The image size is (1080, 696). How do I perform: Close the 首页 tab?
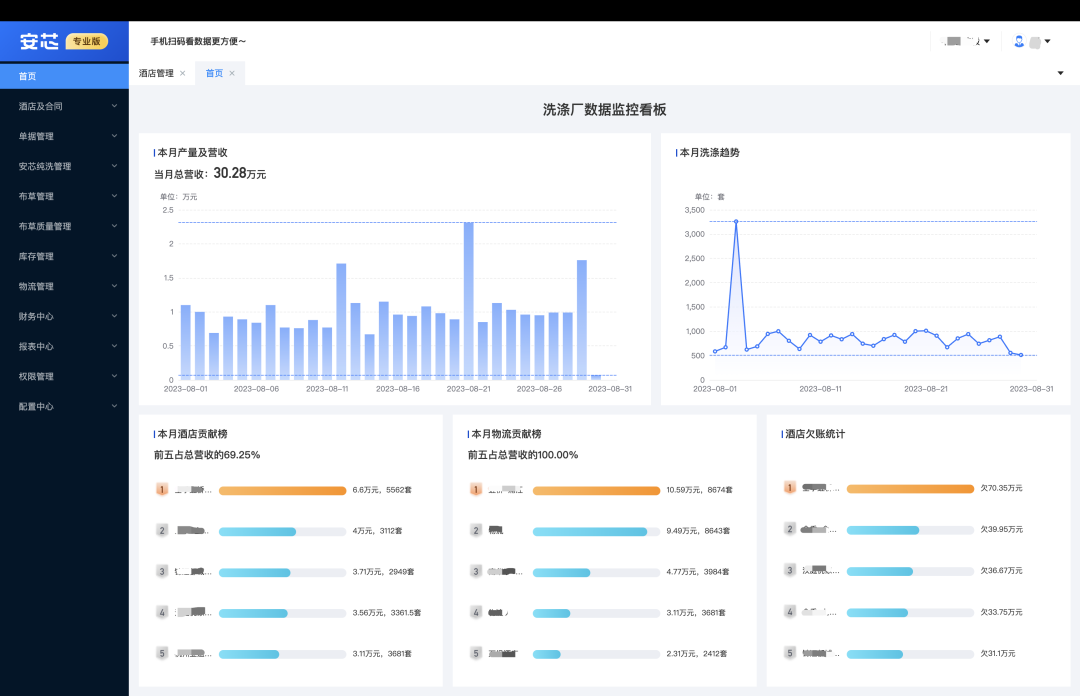[x=232, y=73]
